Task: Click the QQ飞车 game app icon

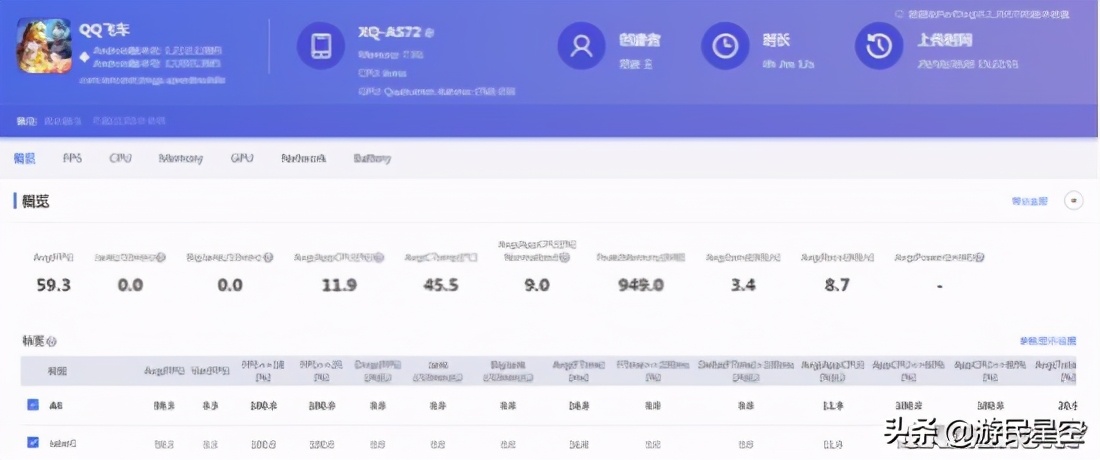Action: coord(44,46)
